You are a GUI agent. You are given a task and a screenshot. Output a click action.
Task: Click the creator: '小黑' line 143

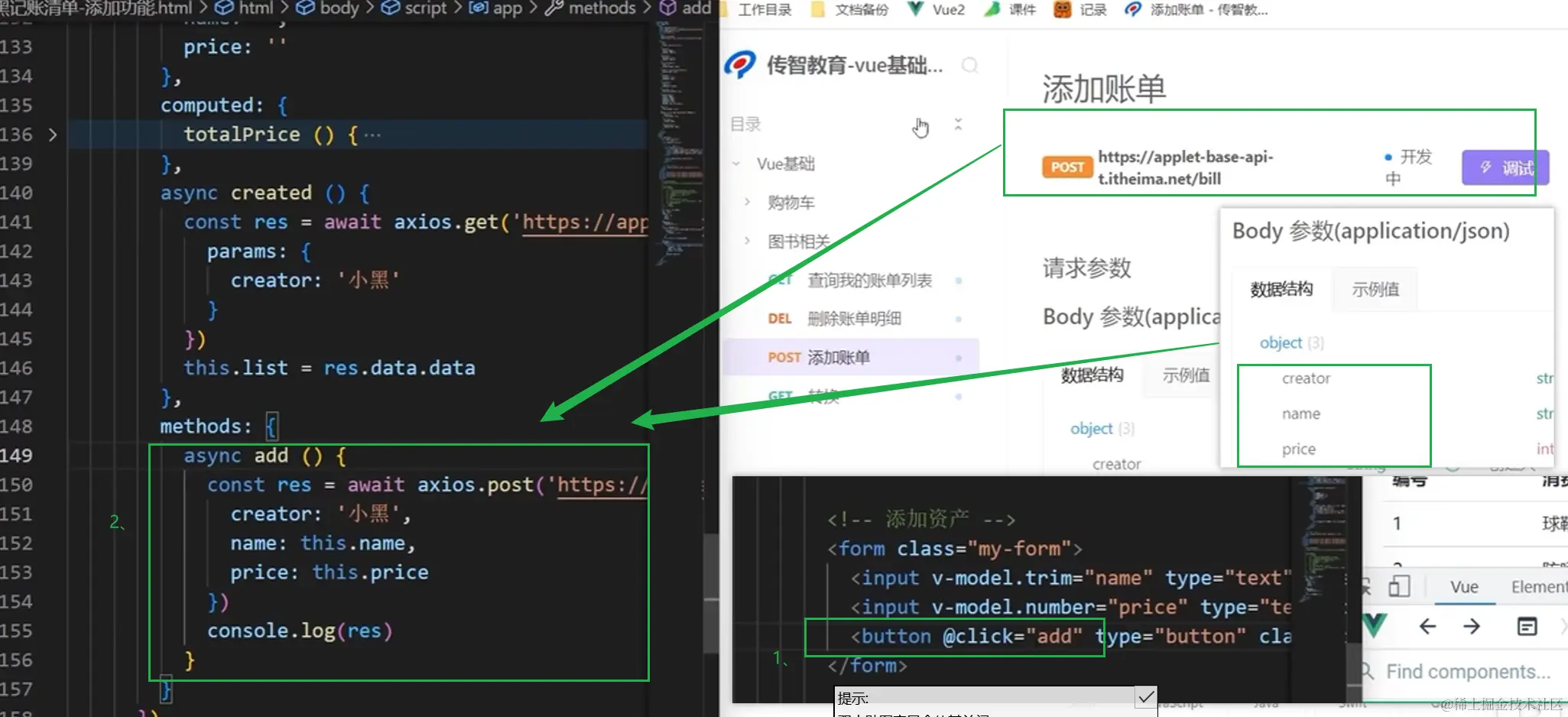click(x=315, y=281)
